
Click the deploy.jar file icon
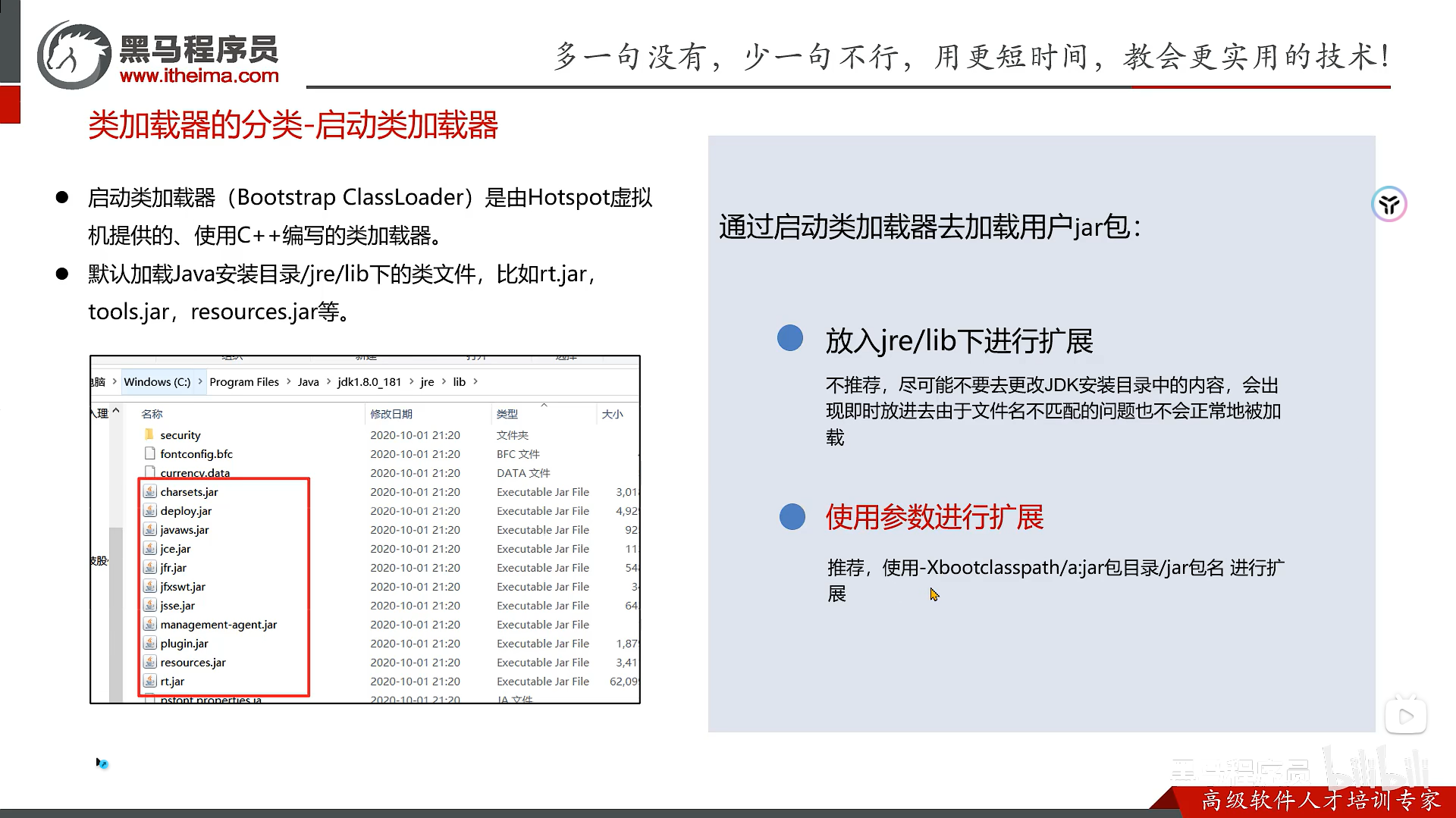[x=150, y=510]
